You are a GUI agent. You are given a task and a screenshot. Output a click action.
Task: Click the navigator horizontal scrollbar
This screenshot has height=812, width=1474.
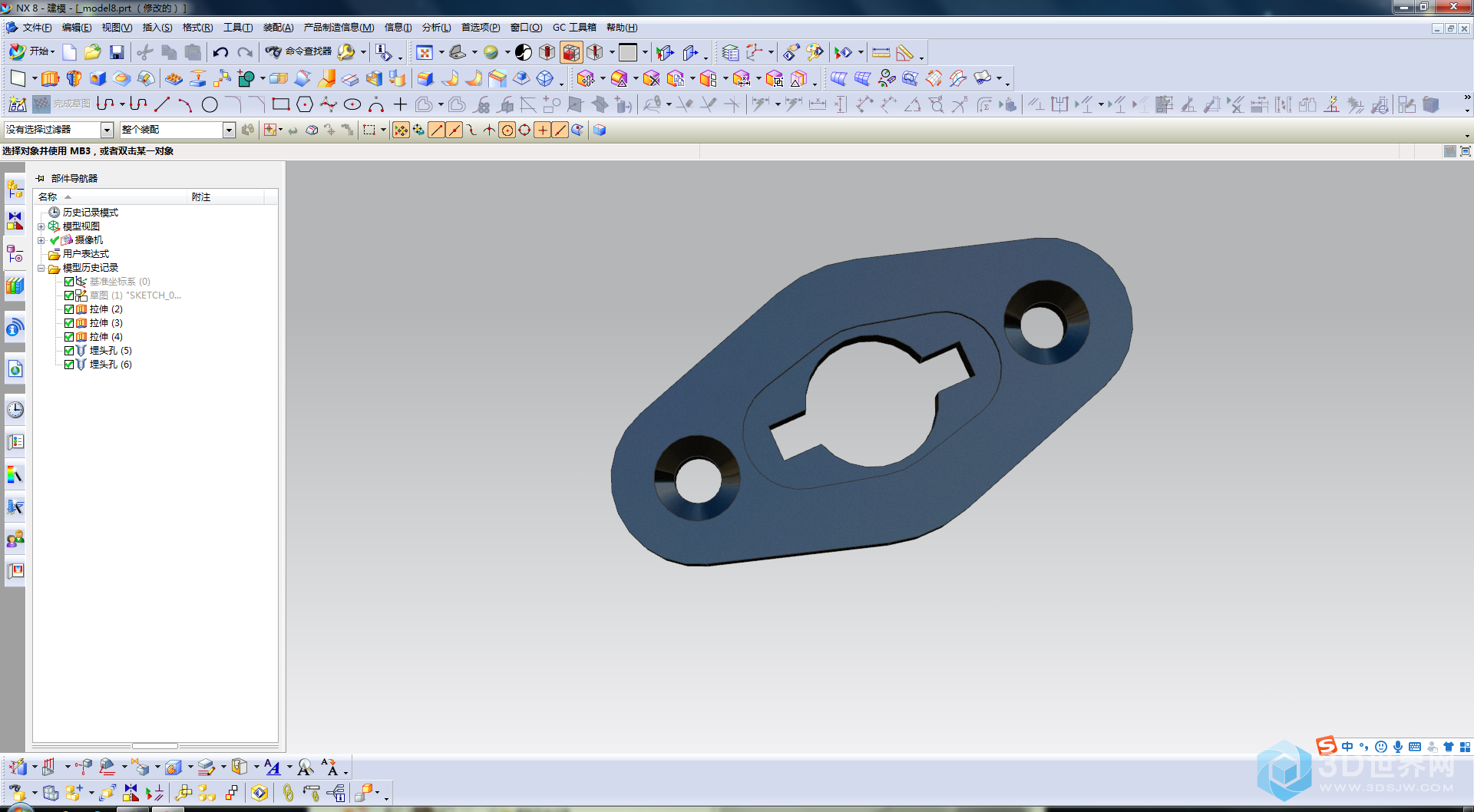pyautogui.click(x=155, y=746)
